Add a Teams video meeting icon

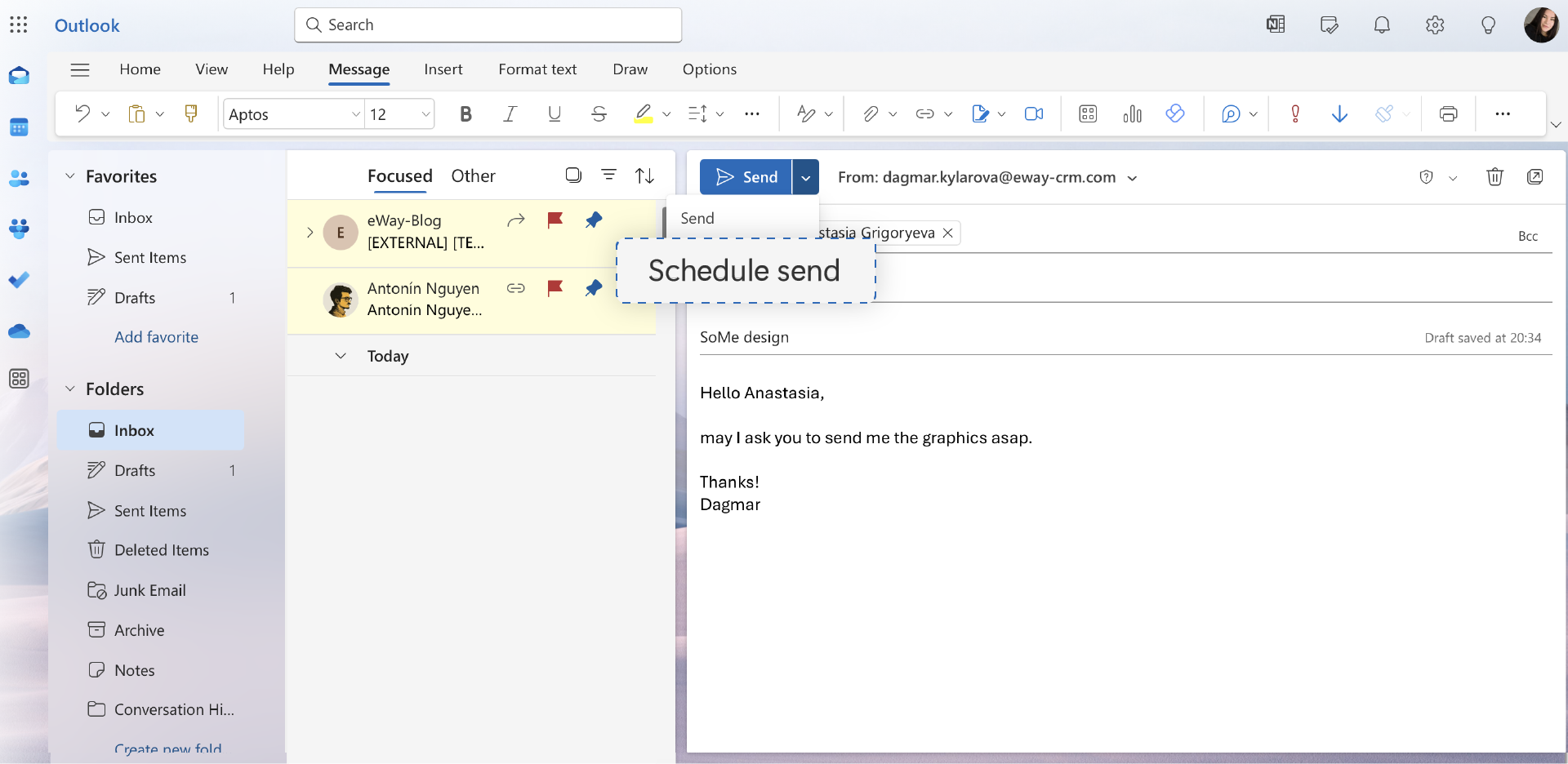coord(1034,114)
